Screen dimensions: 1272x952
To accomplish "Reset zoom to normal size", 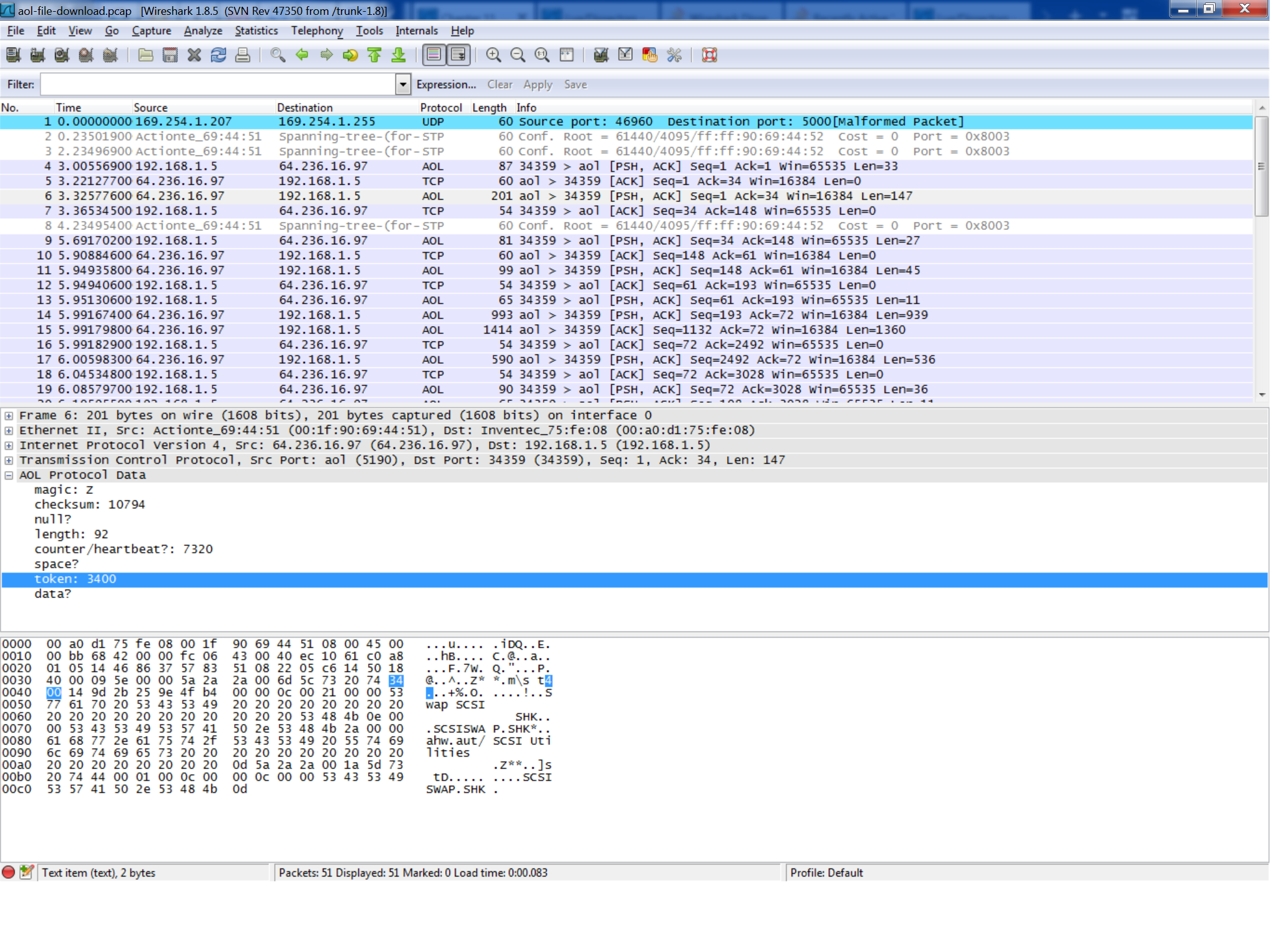I will [542, 55].
